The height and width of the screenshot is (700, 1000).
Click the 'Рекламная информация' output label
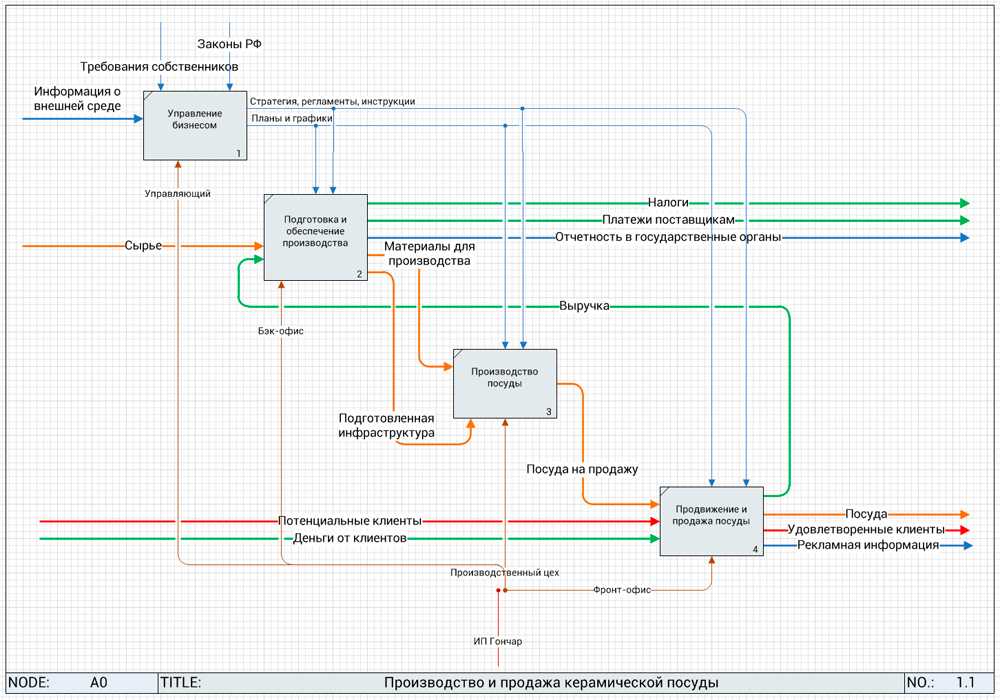tap(867, 546)
